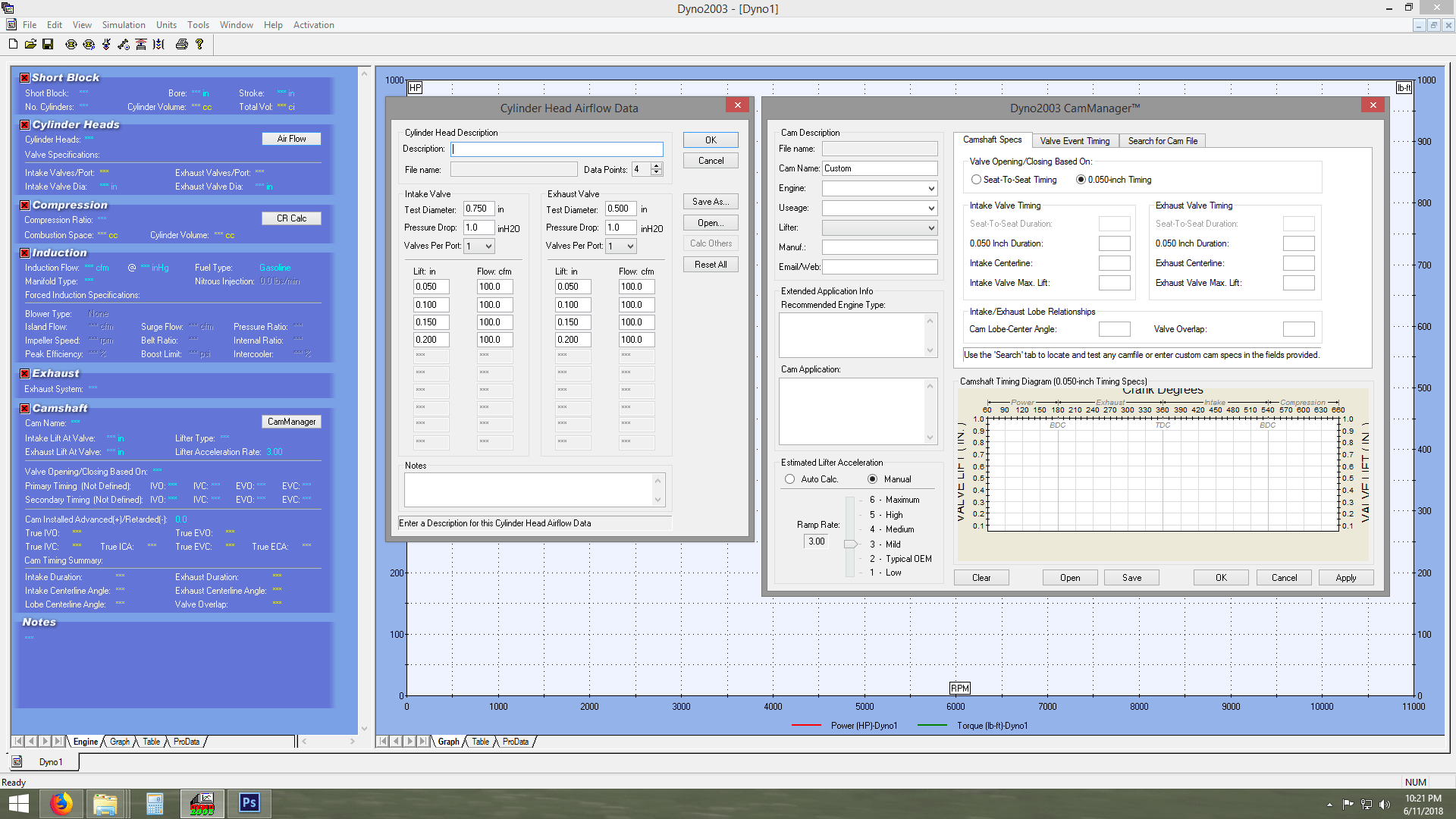Click the Air Flow button

[x=291, y=139]
